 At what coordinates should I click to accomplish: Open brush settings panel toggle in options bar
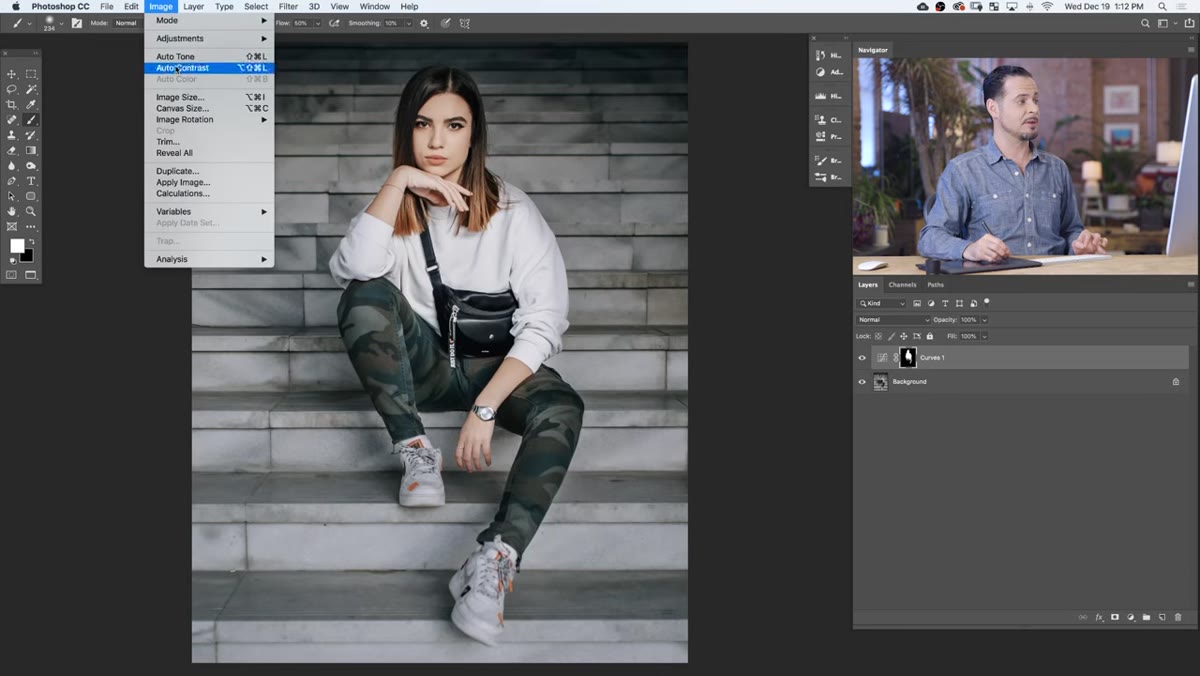click(76, 23)
